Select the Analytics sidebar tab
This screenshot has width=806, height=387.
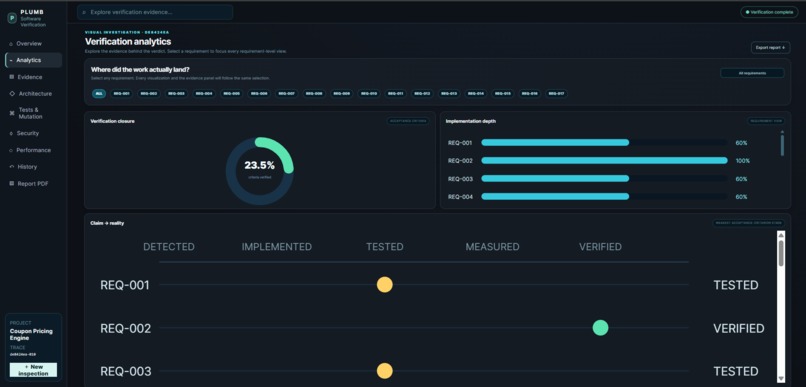(33, 60)
